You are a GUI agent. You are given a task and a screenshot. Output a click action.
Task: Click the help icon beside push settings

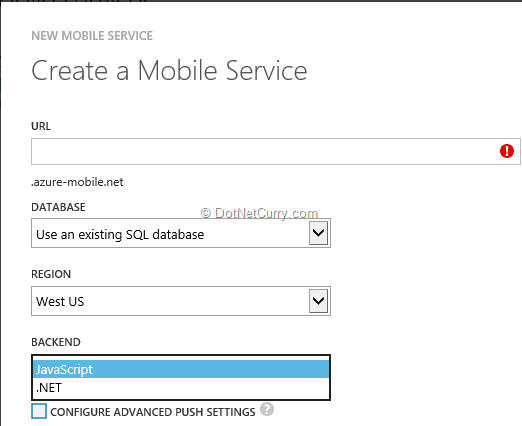(267, 409)
